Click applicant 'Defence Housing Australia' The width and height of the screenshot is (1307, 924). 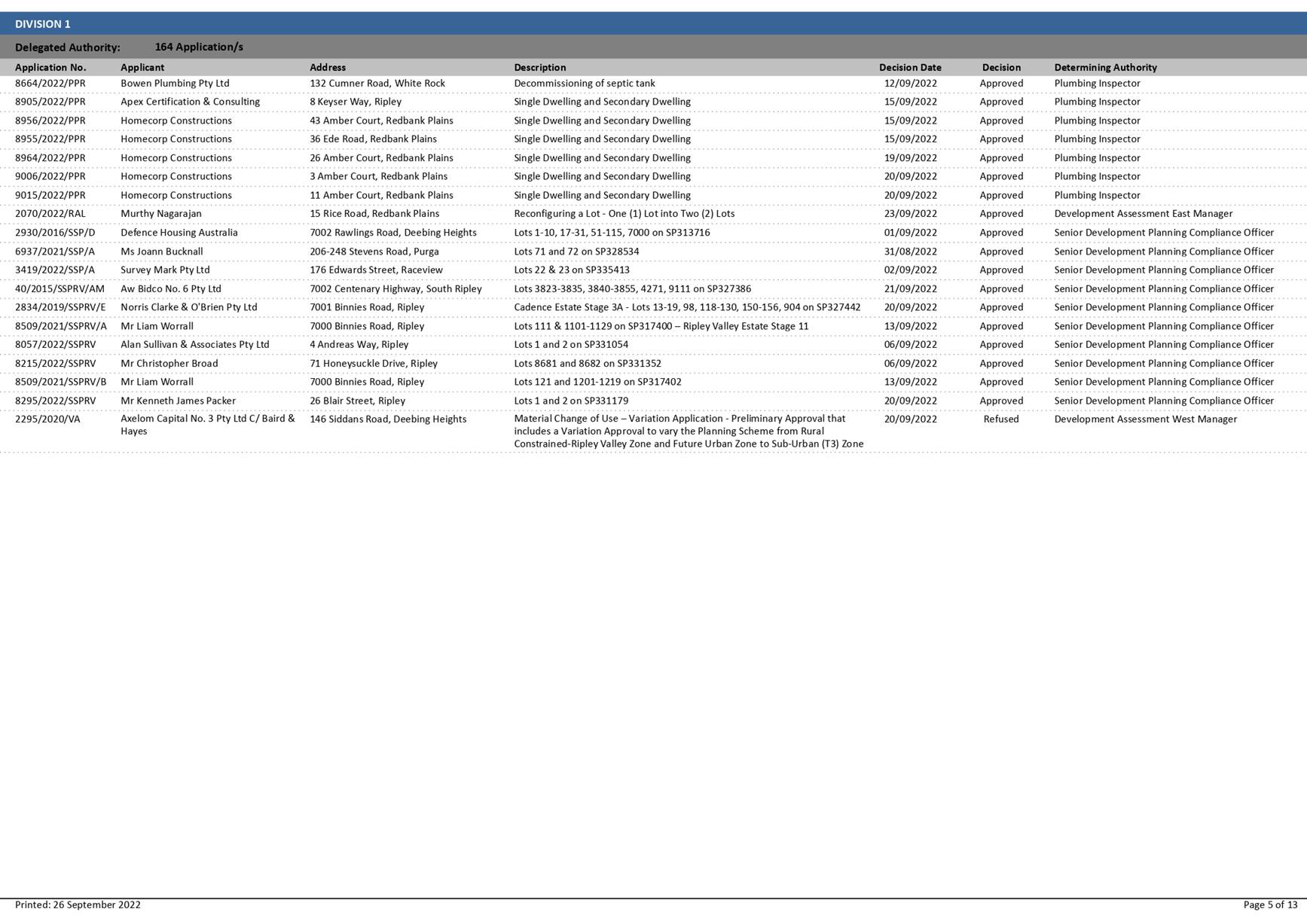click(x=179, y=232)
